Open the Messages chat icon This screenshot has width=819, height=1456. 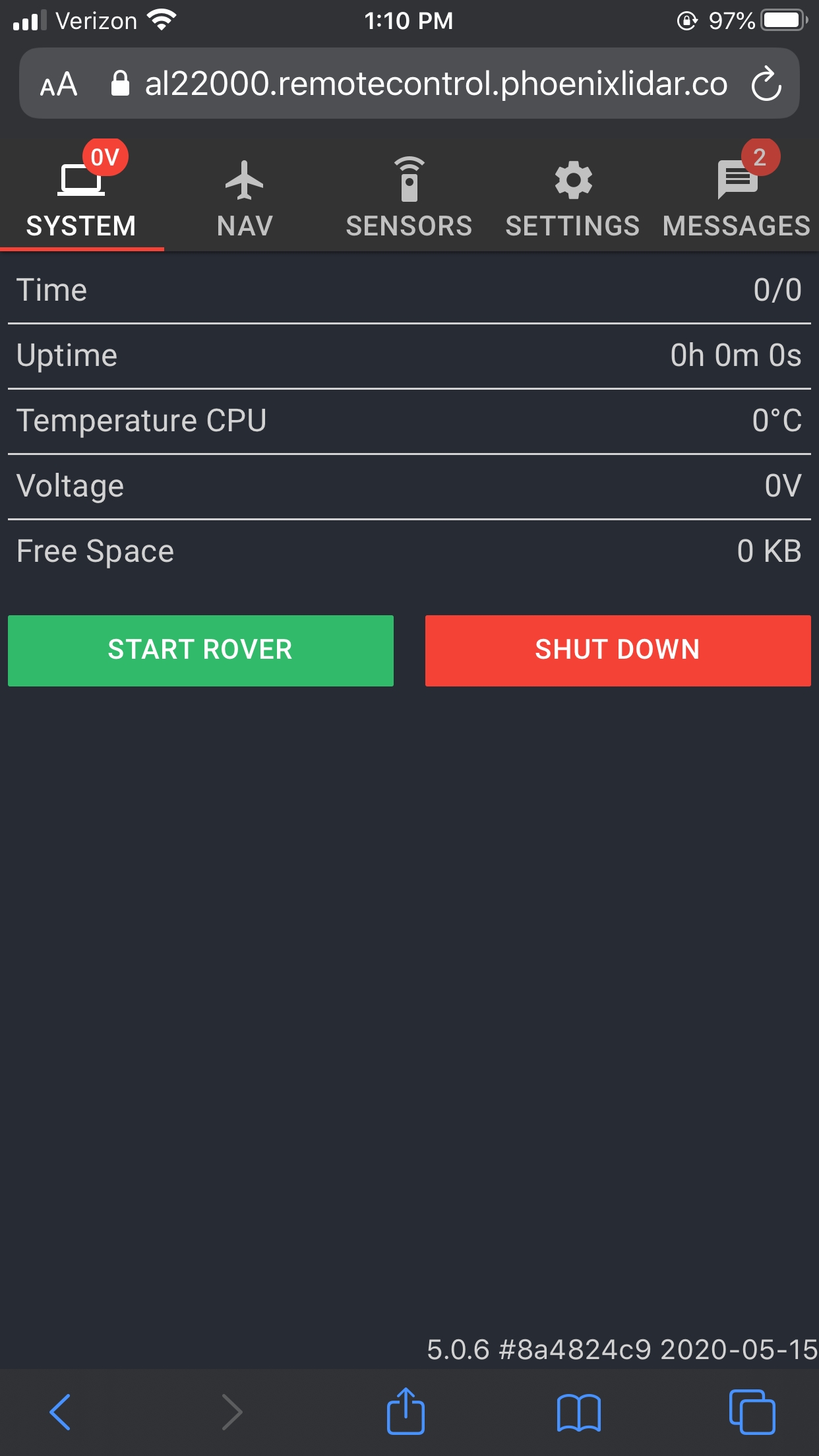[736, 180]
